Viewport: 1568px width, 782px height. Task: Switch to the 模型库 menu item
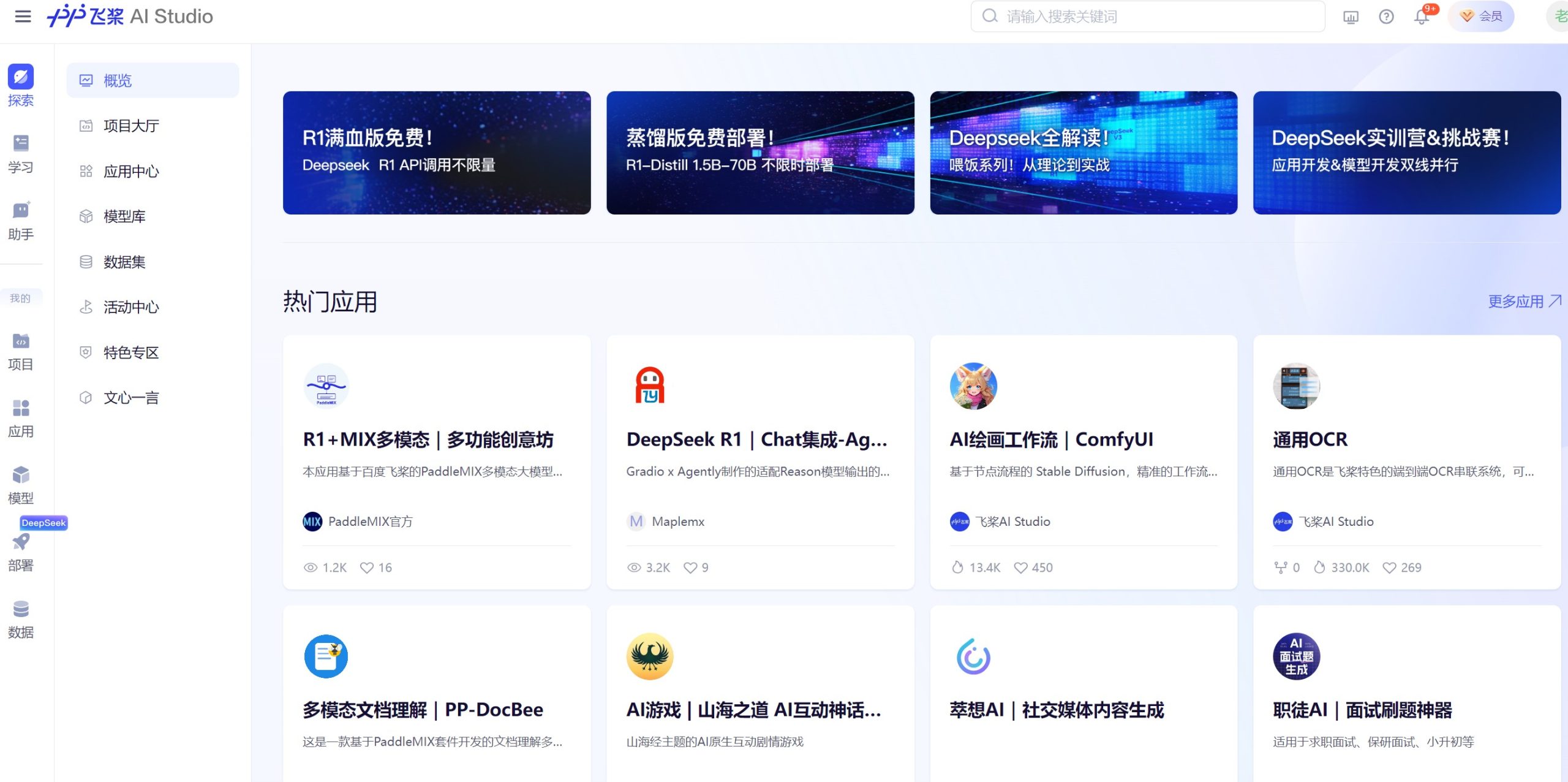click(x=124, y=216)
